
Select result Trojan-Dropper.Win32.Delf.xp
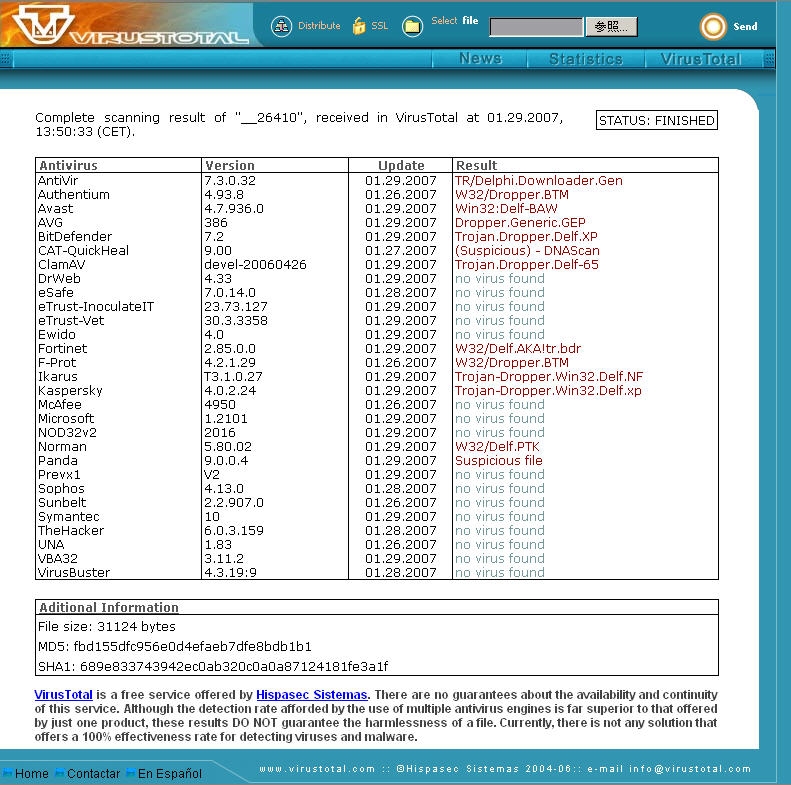tap(548, 390)
